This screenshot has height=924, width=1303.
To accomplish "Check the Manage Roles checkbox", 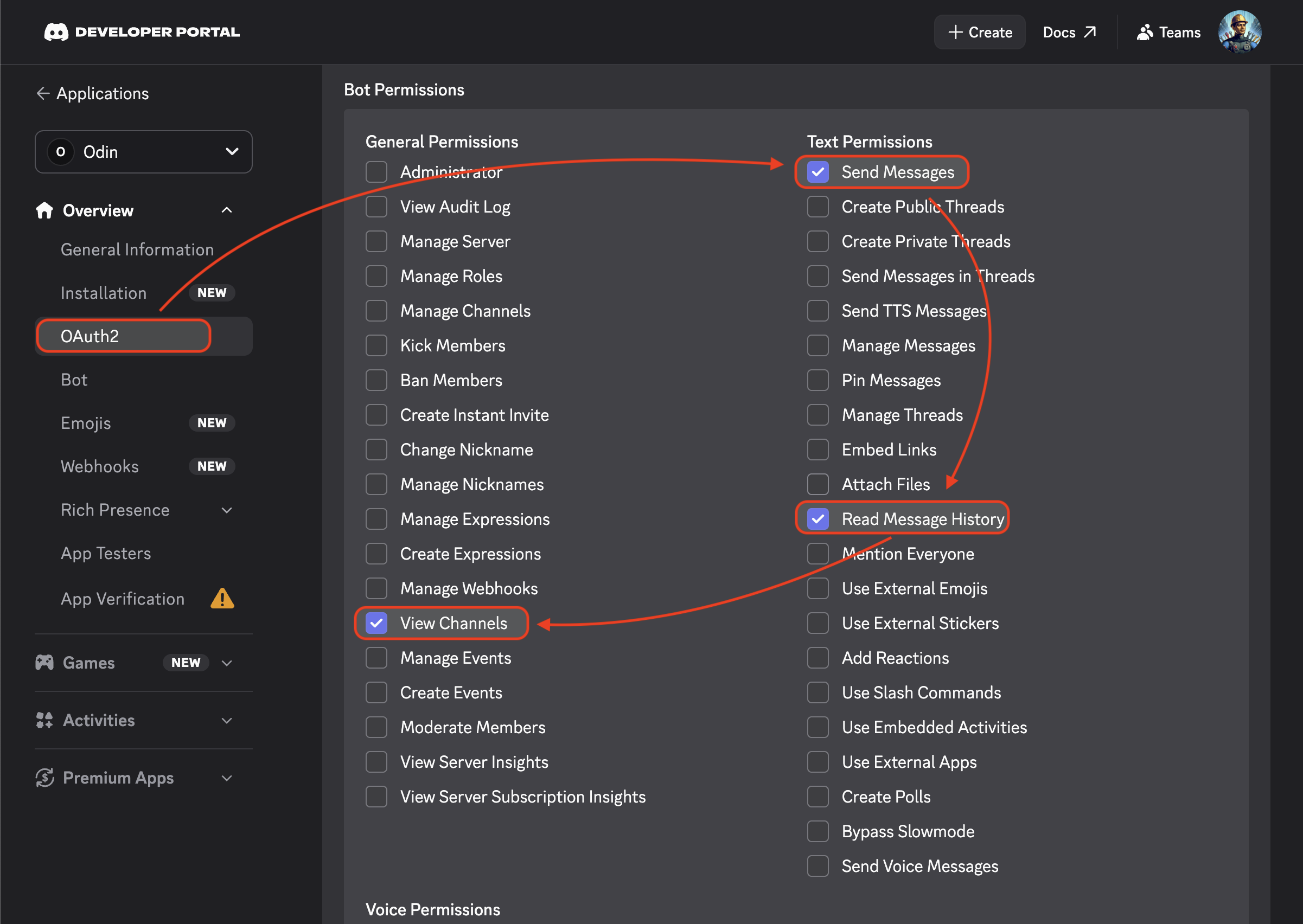I will [376, 276].
